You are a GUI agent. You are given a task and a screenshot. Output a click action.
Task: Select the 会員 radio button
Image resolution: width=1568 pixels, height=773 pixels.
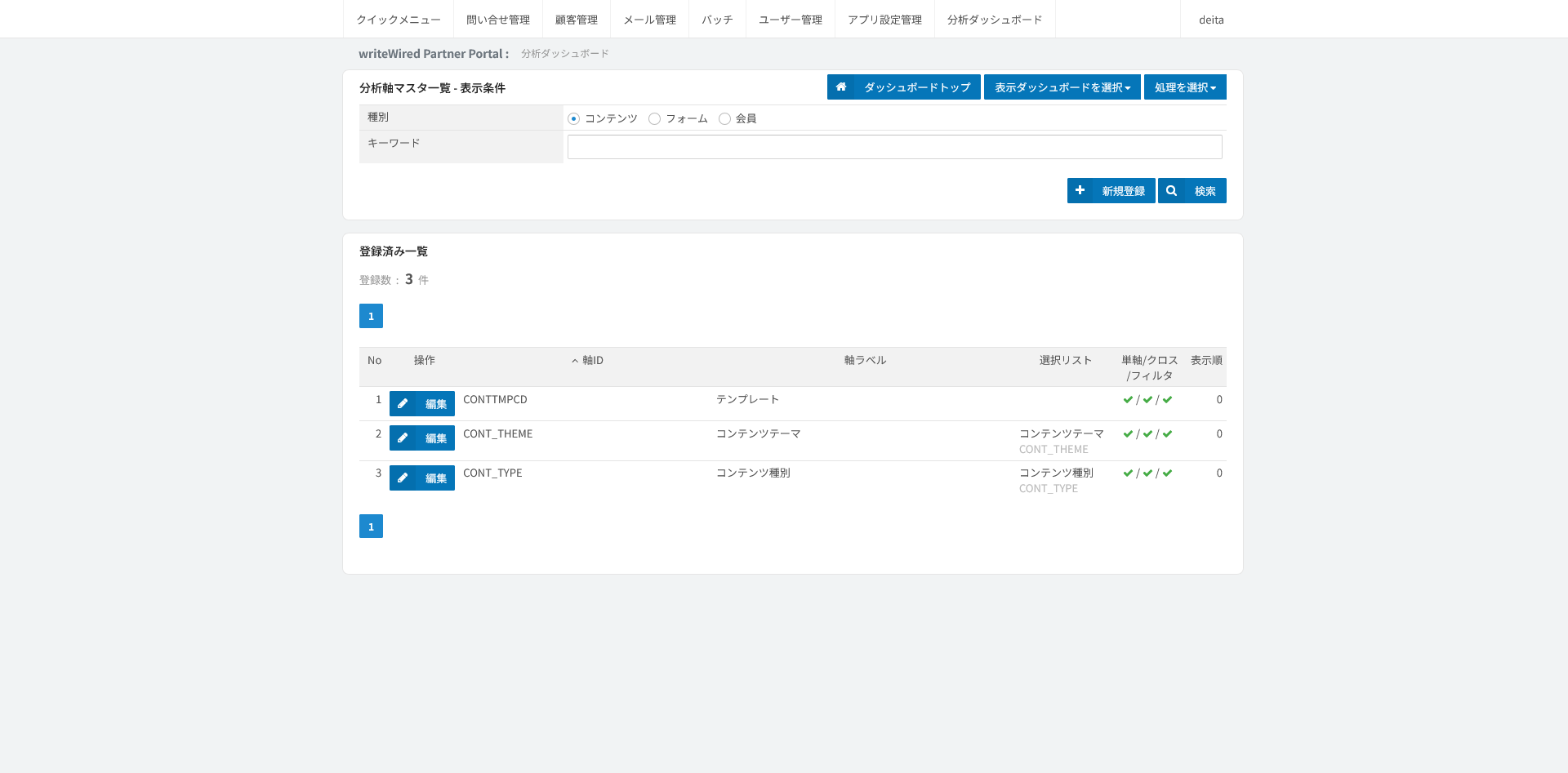click(x=724, y=119)
